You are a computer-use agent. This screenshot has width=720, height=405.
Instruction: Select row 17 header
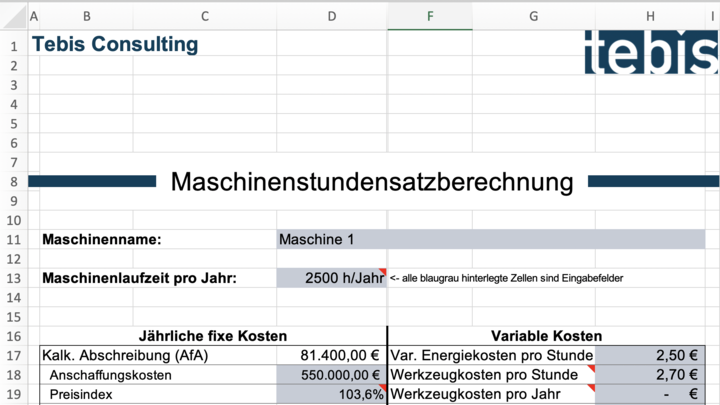[x=13, y=355]
